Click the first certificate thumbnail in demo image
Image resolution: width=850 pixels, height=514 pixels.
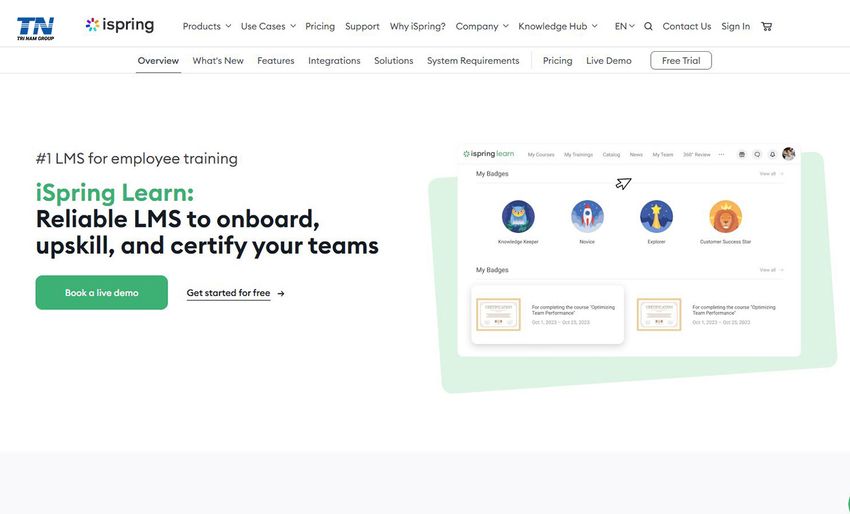498,314
